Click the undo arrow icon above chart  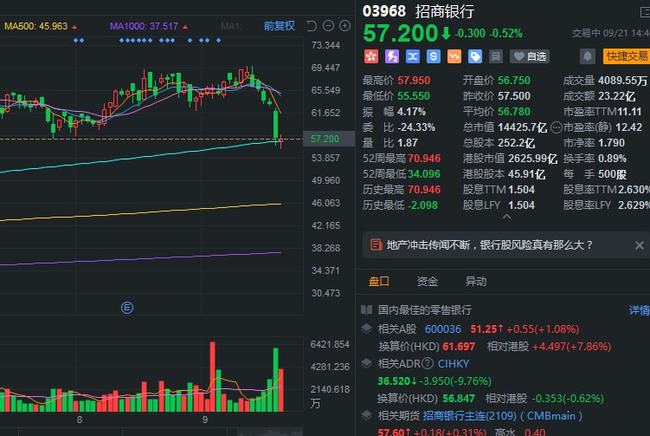click(311, 26)
